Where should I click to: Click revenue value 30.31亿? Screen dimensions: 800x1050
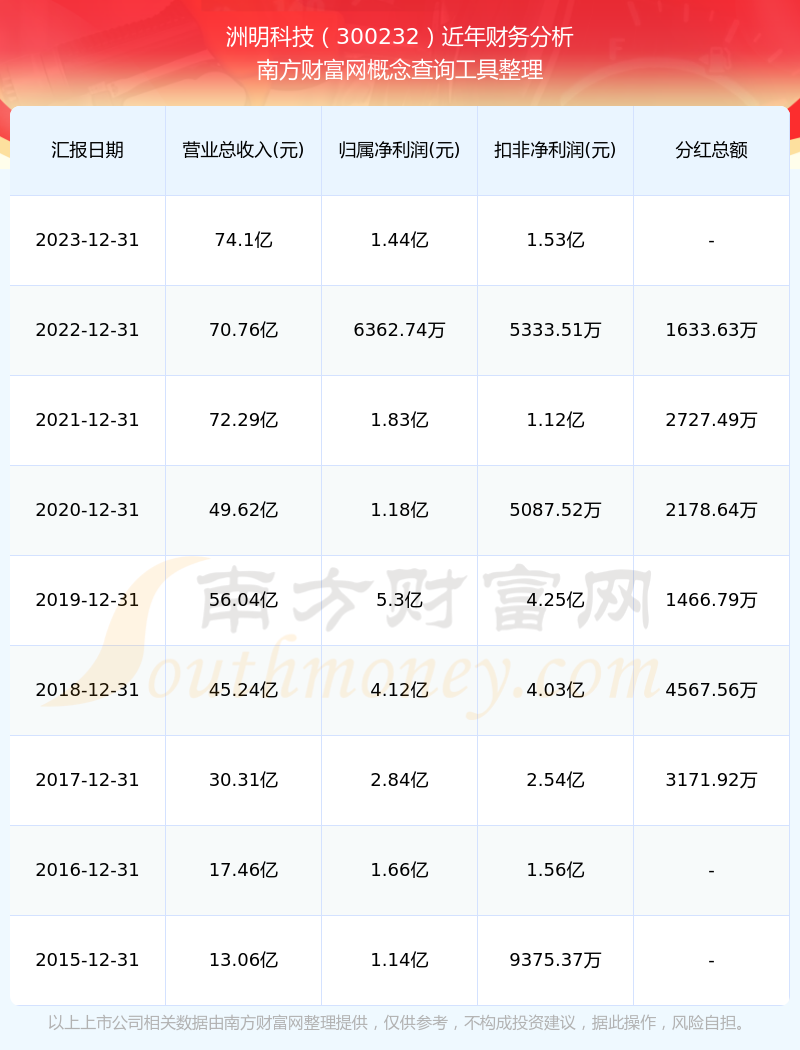tap(244, 780)
